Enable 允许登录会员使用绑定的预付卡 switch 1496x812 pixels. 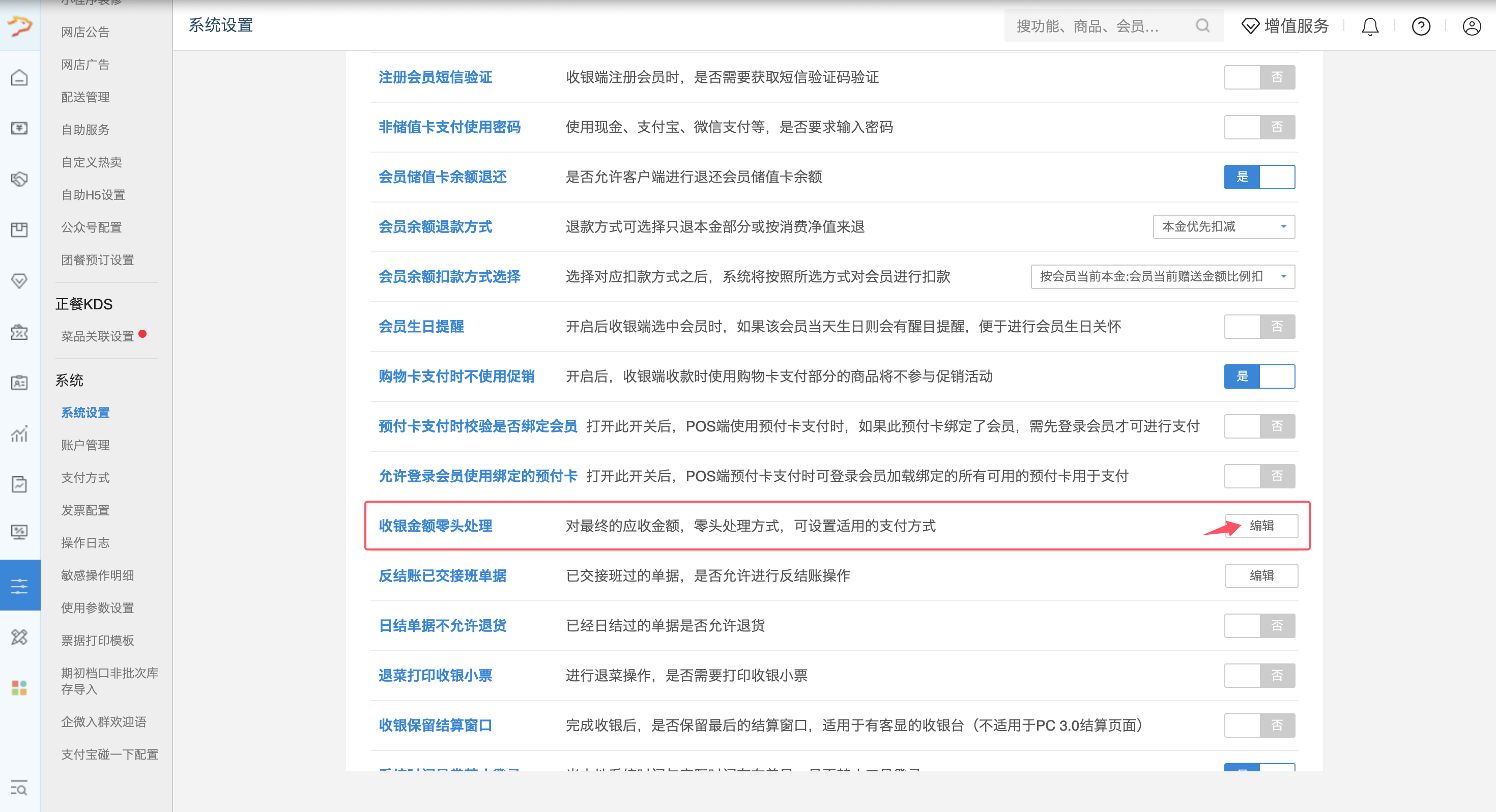click(1259, 476)
